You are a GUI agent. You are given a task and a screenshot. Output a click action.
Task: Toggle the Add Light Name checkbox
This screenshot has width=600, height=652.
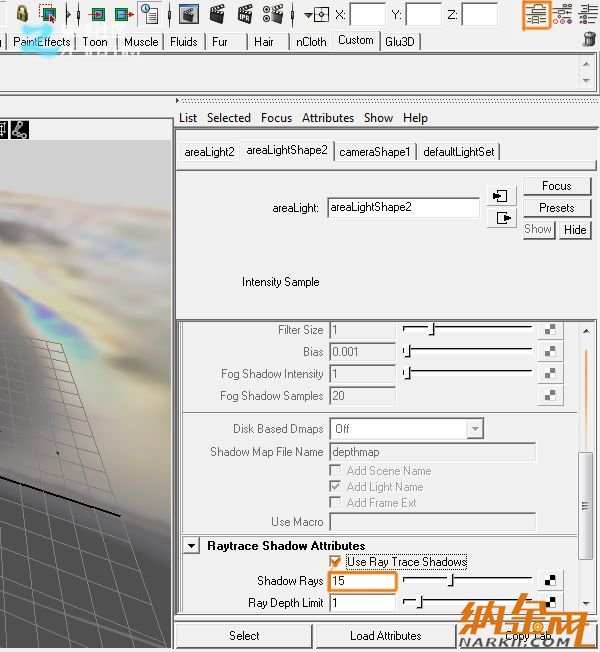[x=336, y=487]
